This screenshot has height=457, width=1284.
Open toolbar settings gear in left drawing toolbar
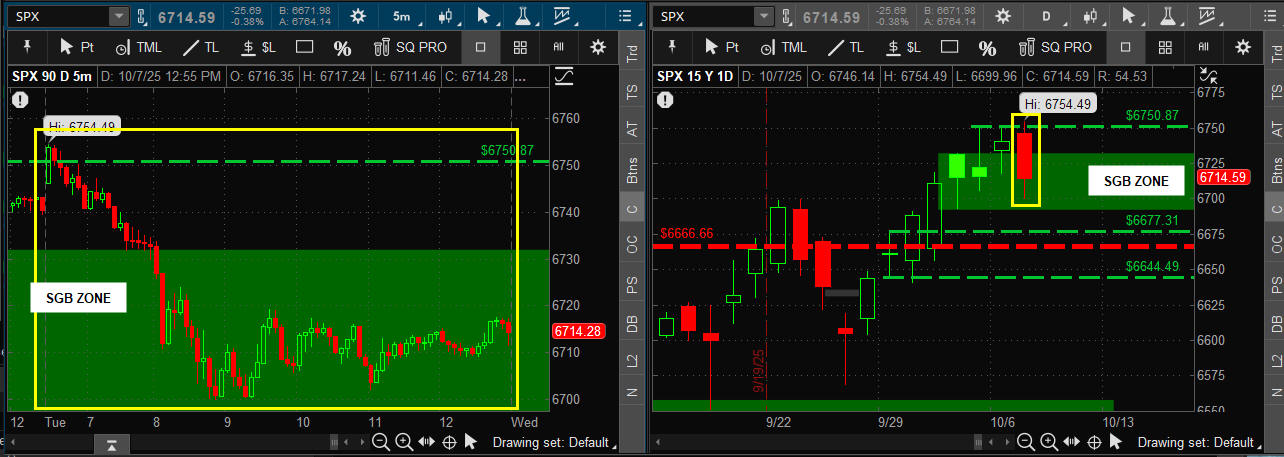pos(597,47)
